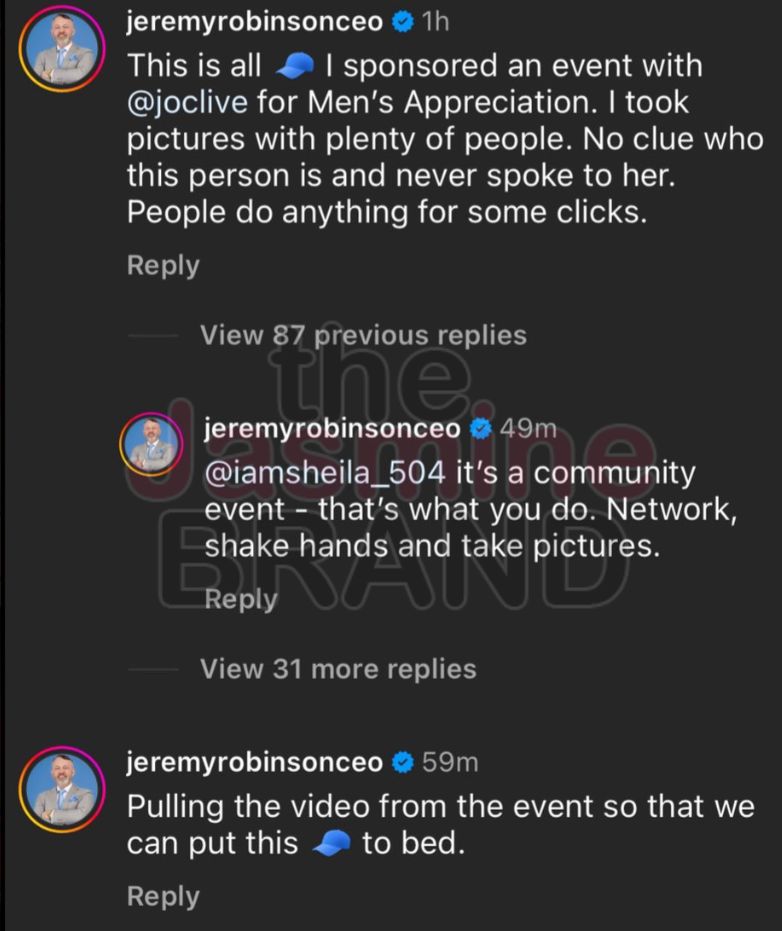Expand 'View 87 previous replies'

point(363,335)
